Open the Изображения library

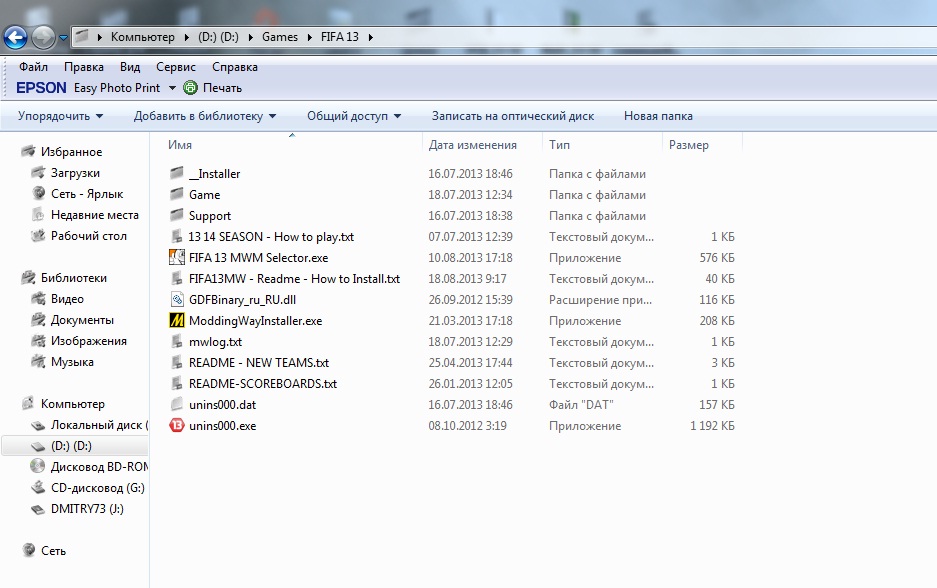pos(88,341)
